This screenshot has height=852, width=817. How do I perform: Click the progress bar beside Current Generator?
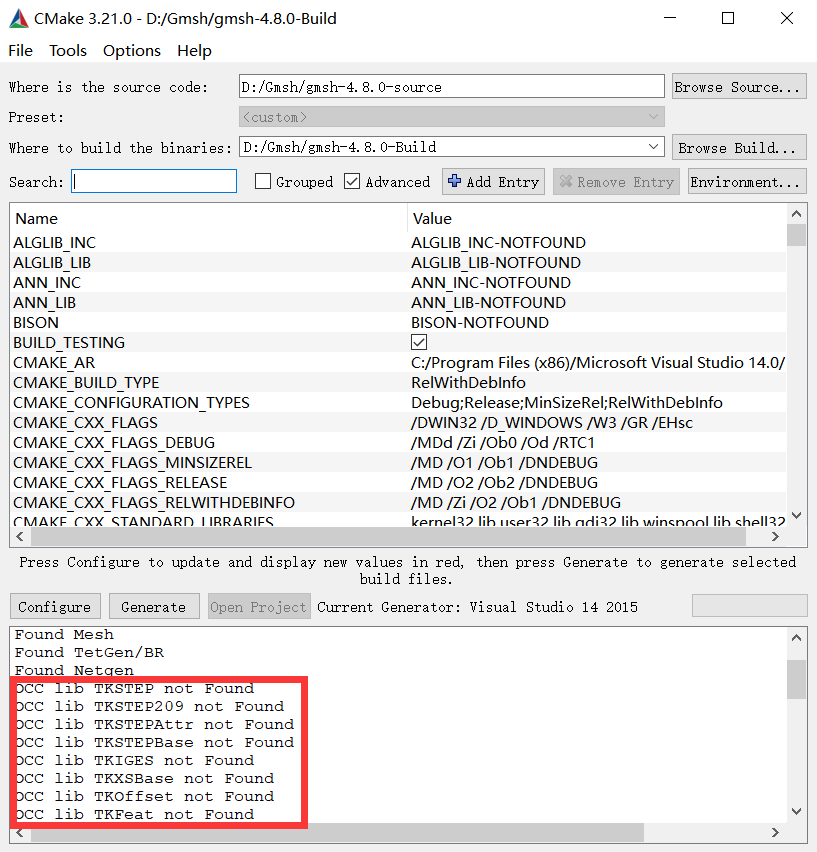pyautogui.click(x=748, y=605)
